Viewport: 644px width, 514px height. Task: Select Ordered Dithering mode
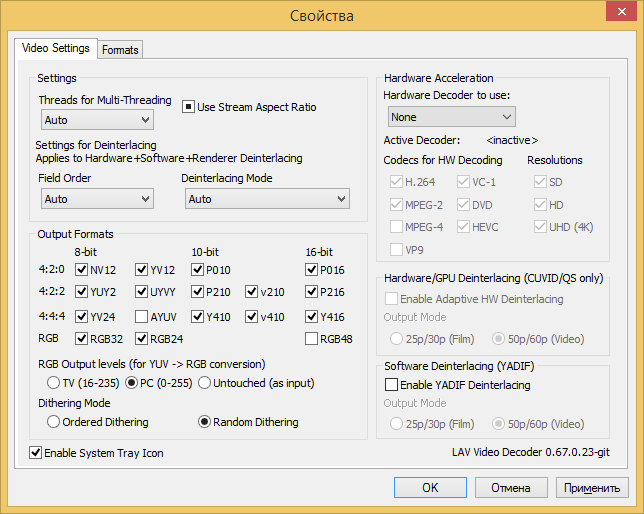[x=53, y=422]
